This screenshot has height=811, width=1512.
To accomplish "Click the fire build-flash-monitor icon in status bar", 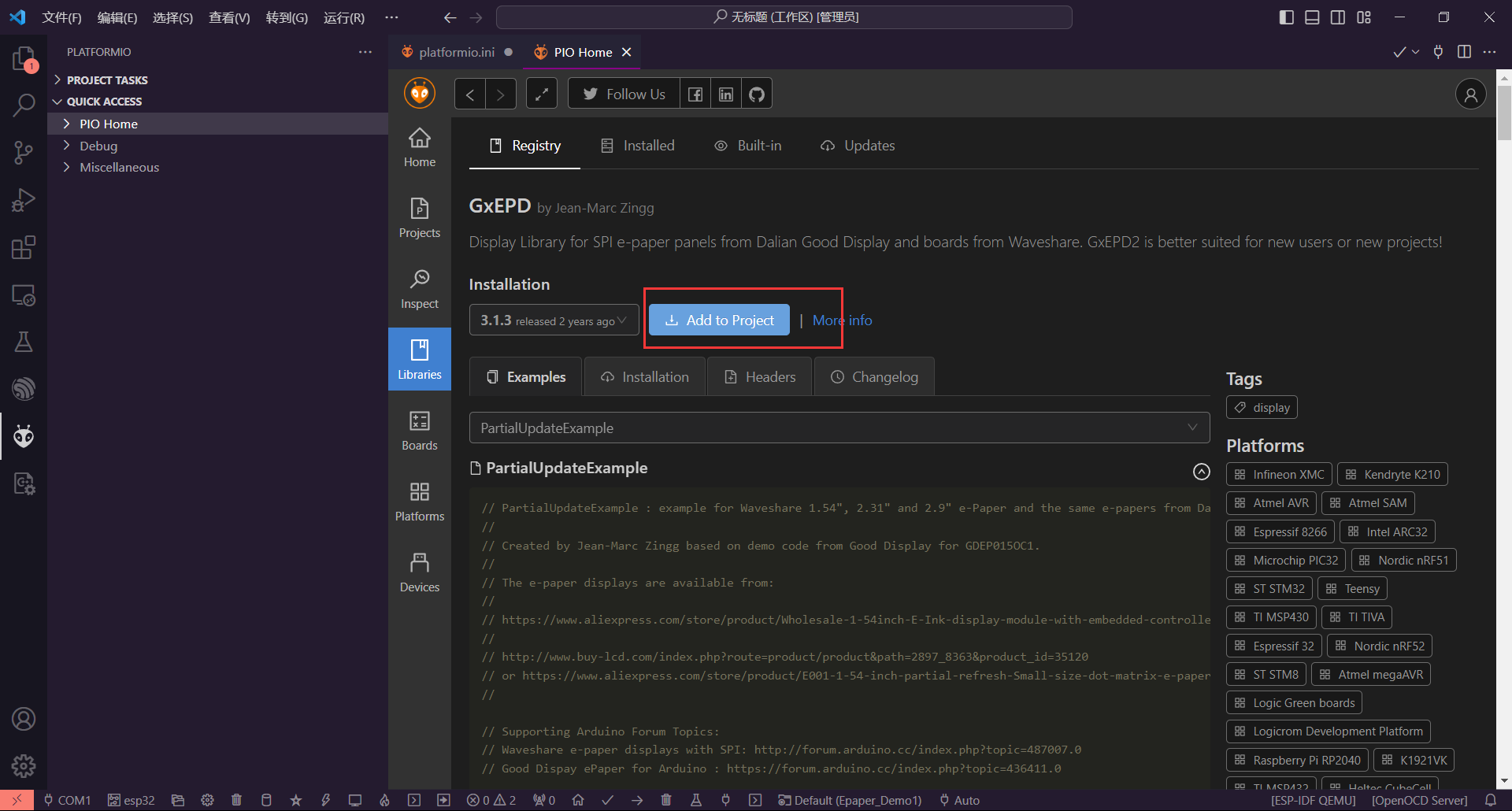I will pyautogui.click(x=384, y=800).
